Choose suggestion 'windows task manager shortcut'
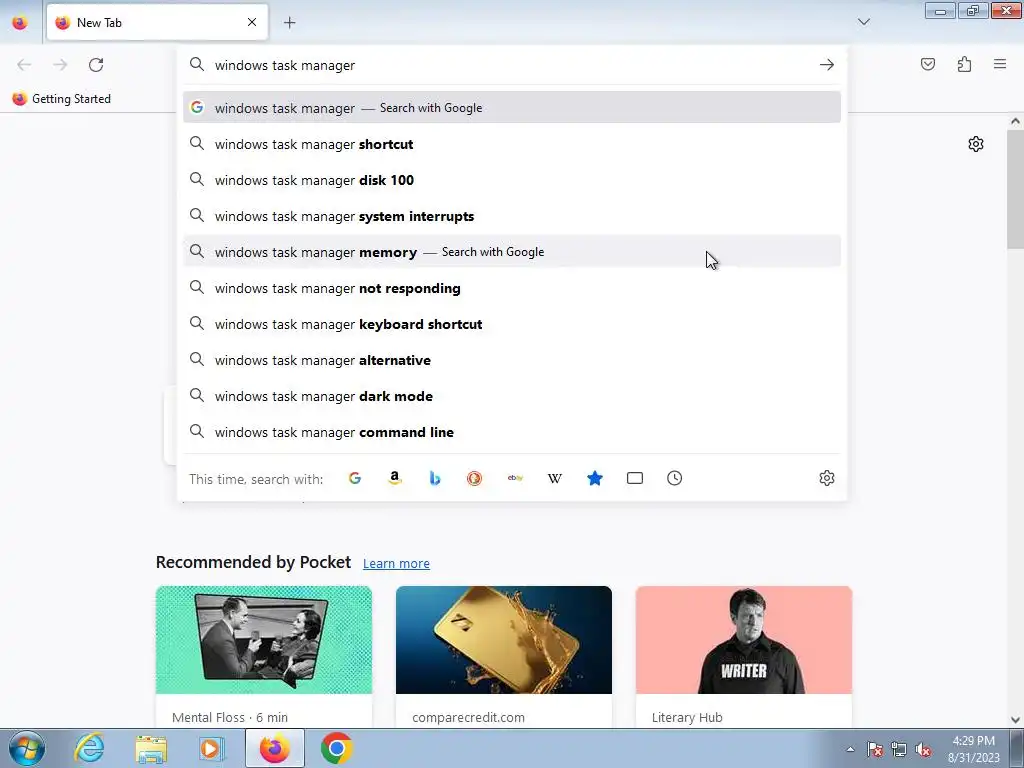 (512, 144)
